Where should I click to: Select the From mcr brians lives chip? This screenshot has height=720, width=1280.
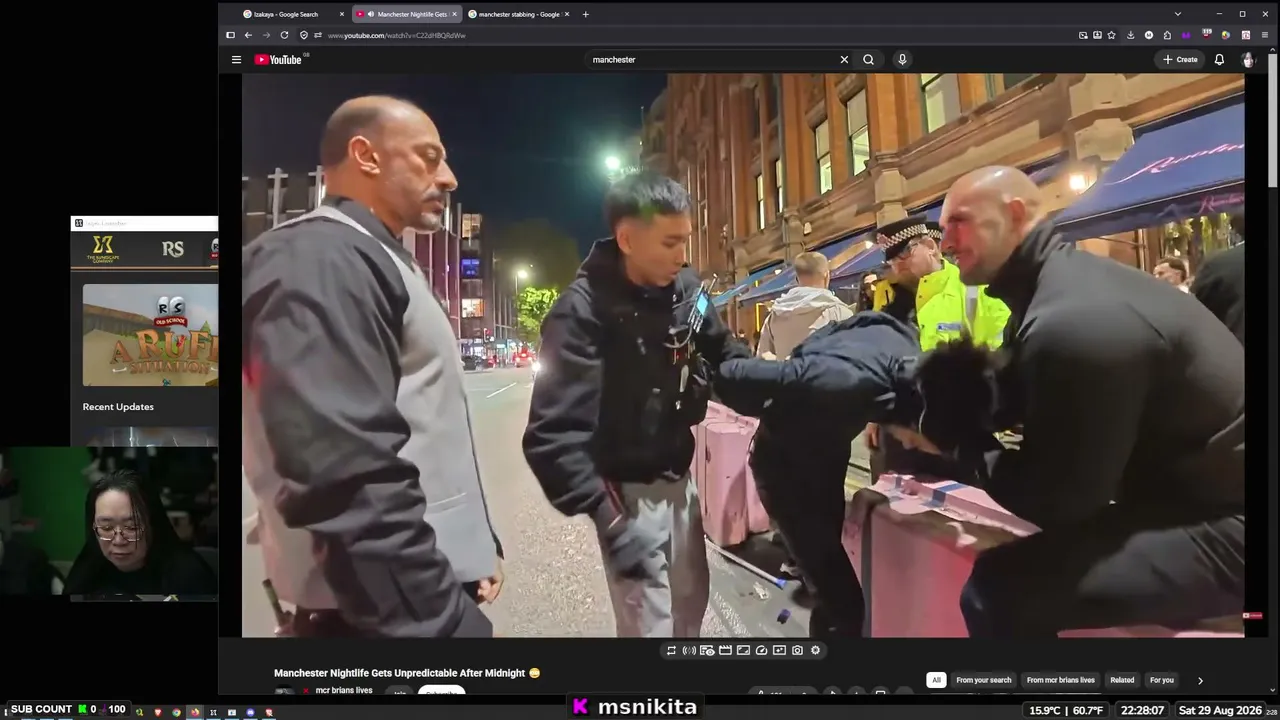pyautogui.click(x=1061, y=680)
